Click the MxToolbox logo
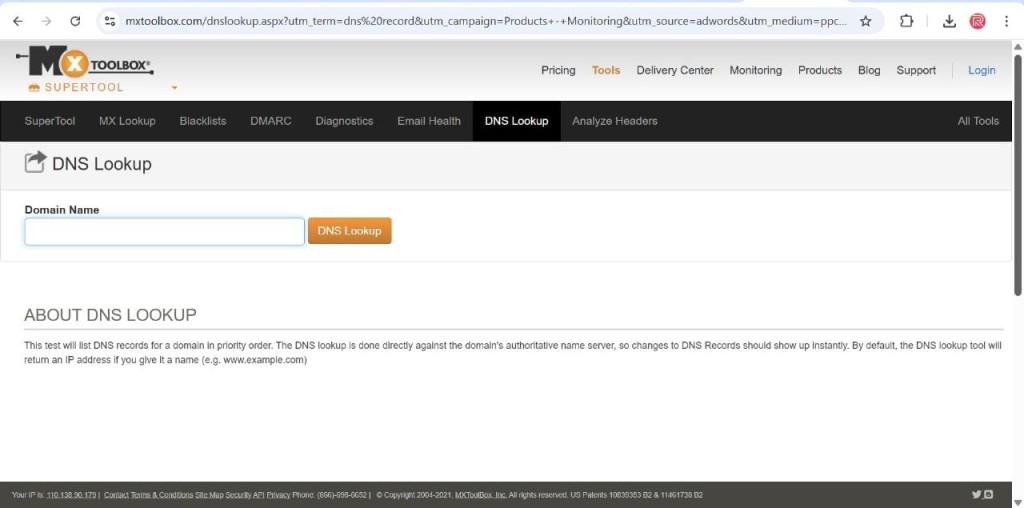 (86, 62)
